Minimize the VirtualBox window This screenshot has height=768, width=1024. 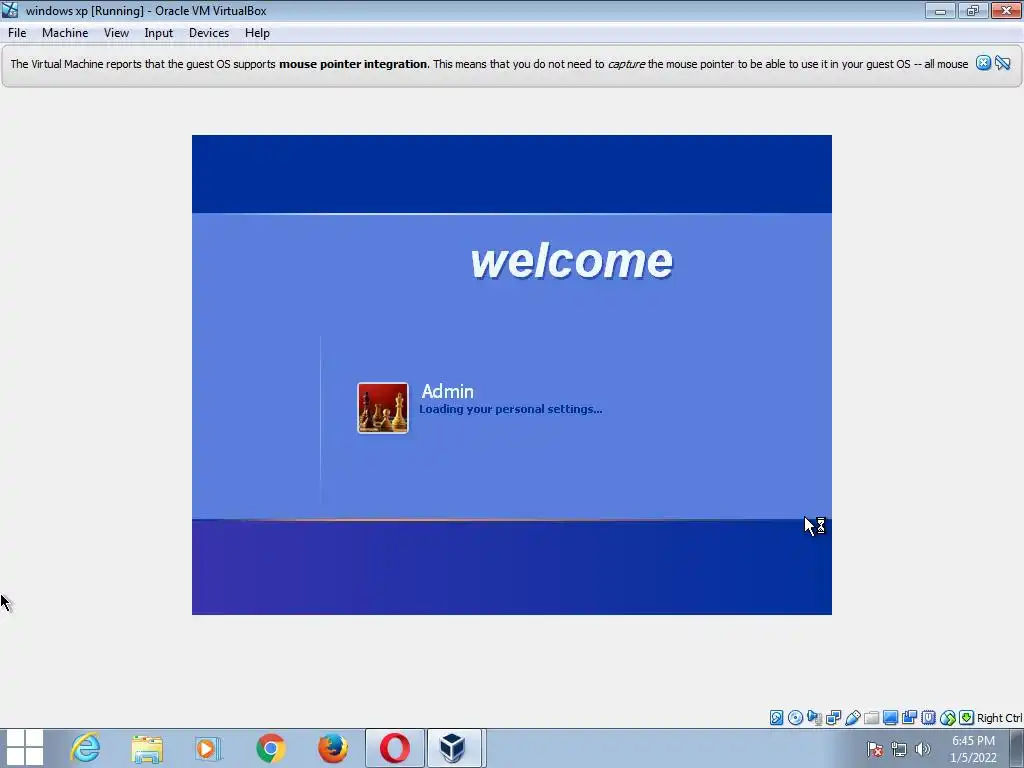(x=940, y=10)
